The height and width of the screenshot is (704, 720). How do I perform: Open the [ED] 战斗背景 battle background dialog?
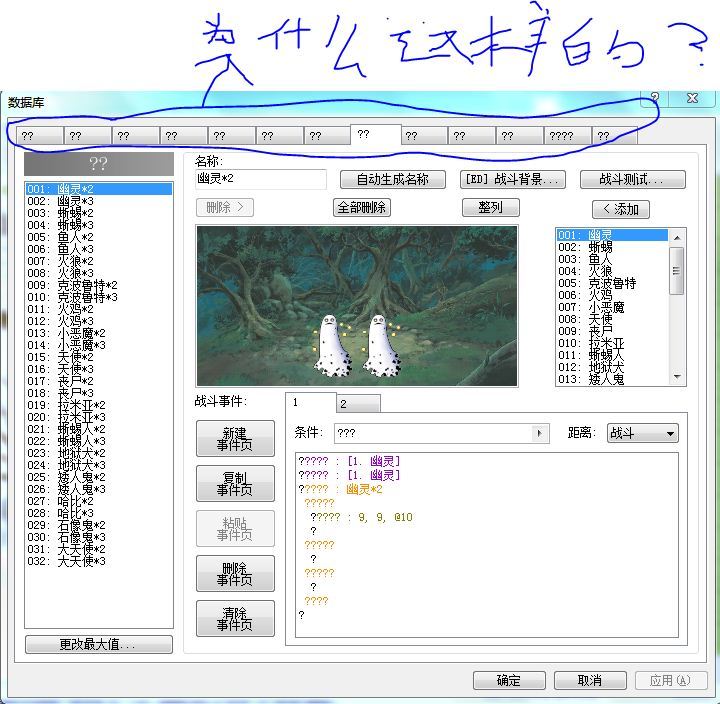point(512,180)
